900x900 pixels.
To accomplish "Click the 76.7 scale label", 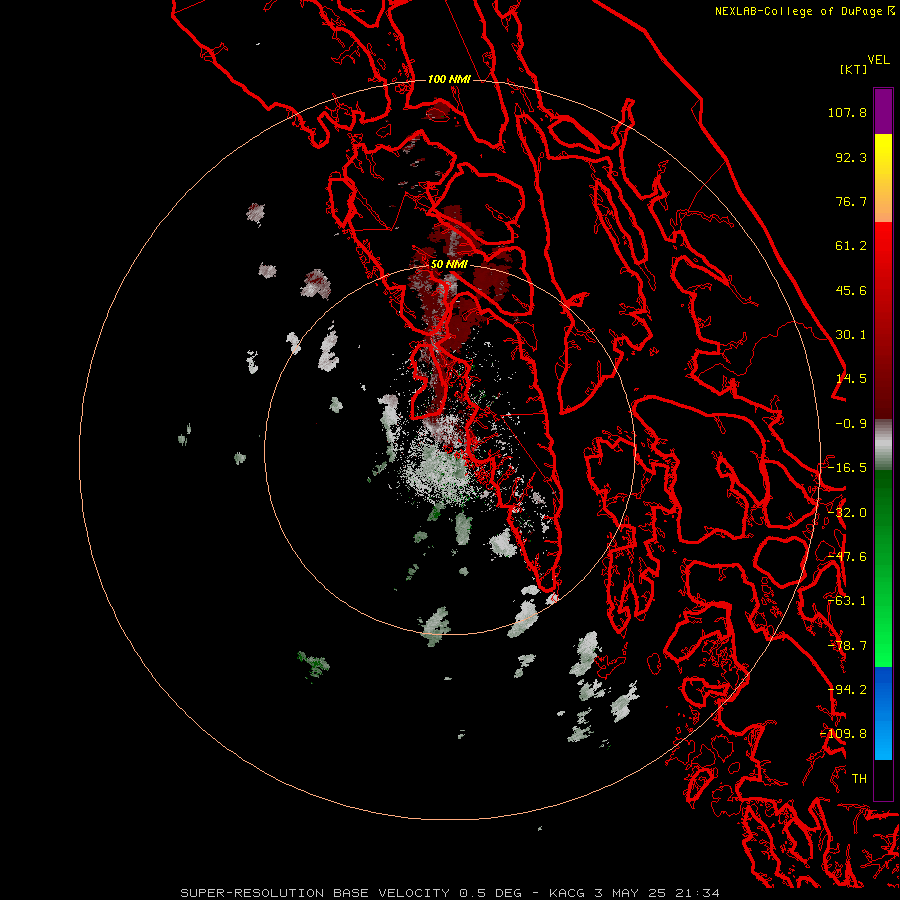I will 851,201.
